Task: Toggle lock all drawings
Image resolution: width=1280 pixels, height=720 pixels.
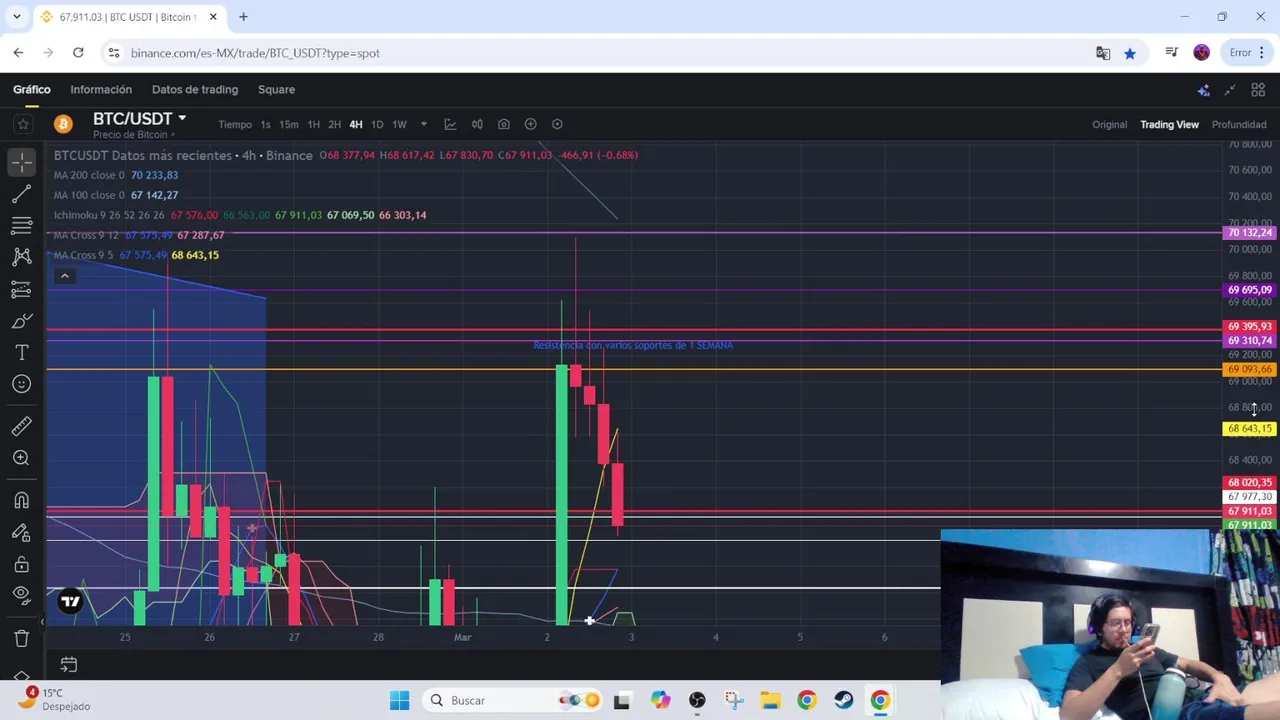Action: click(x=21, y=564)
